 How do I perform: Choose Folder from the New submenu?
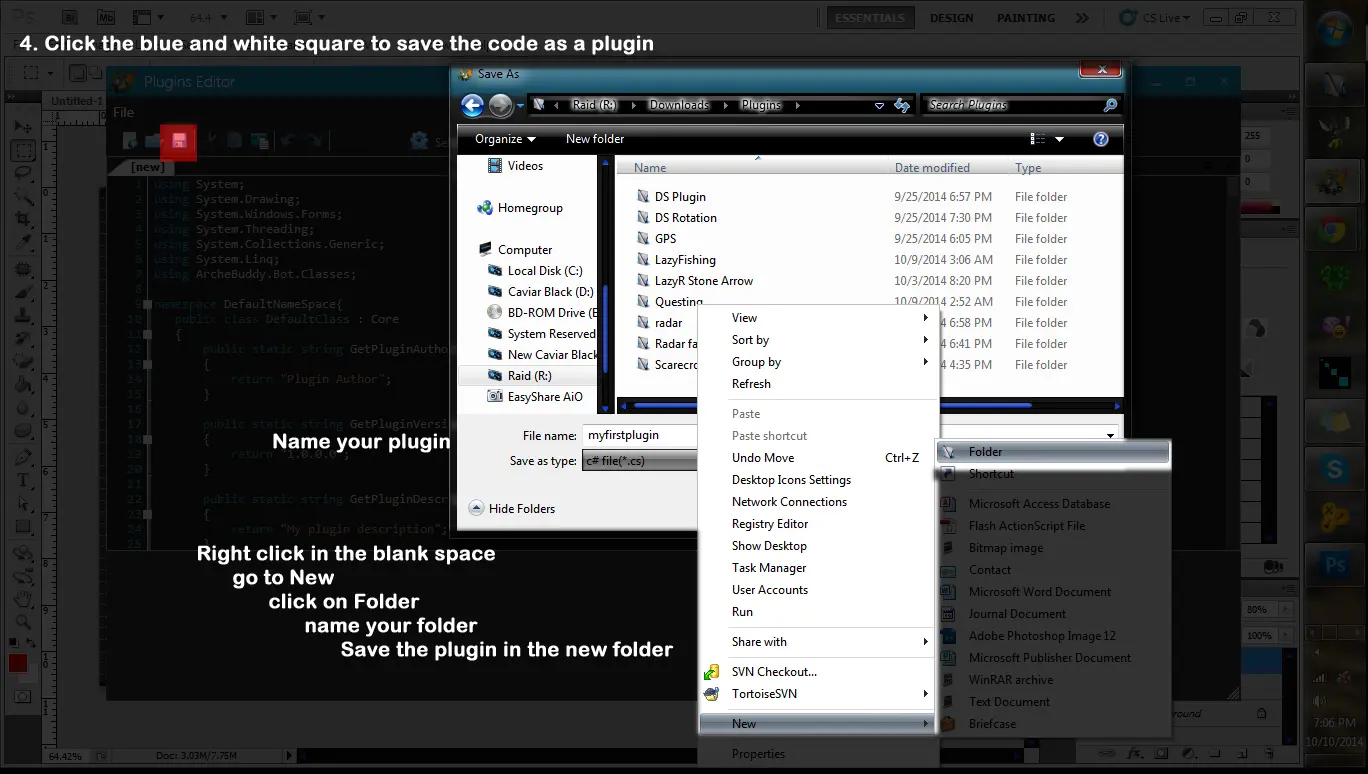coord(985,452)
